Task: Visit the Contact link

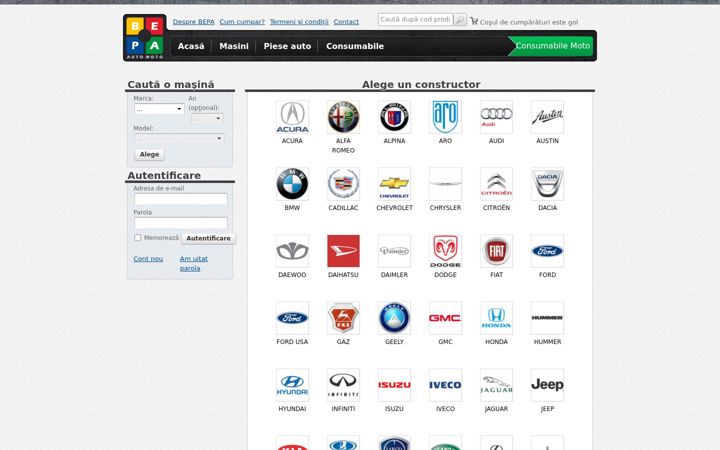Action: 346,22
